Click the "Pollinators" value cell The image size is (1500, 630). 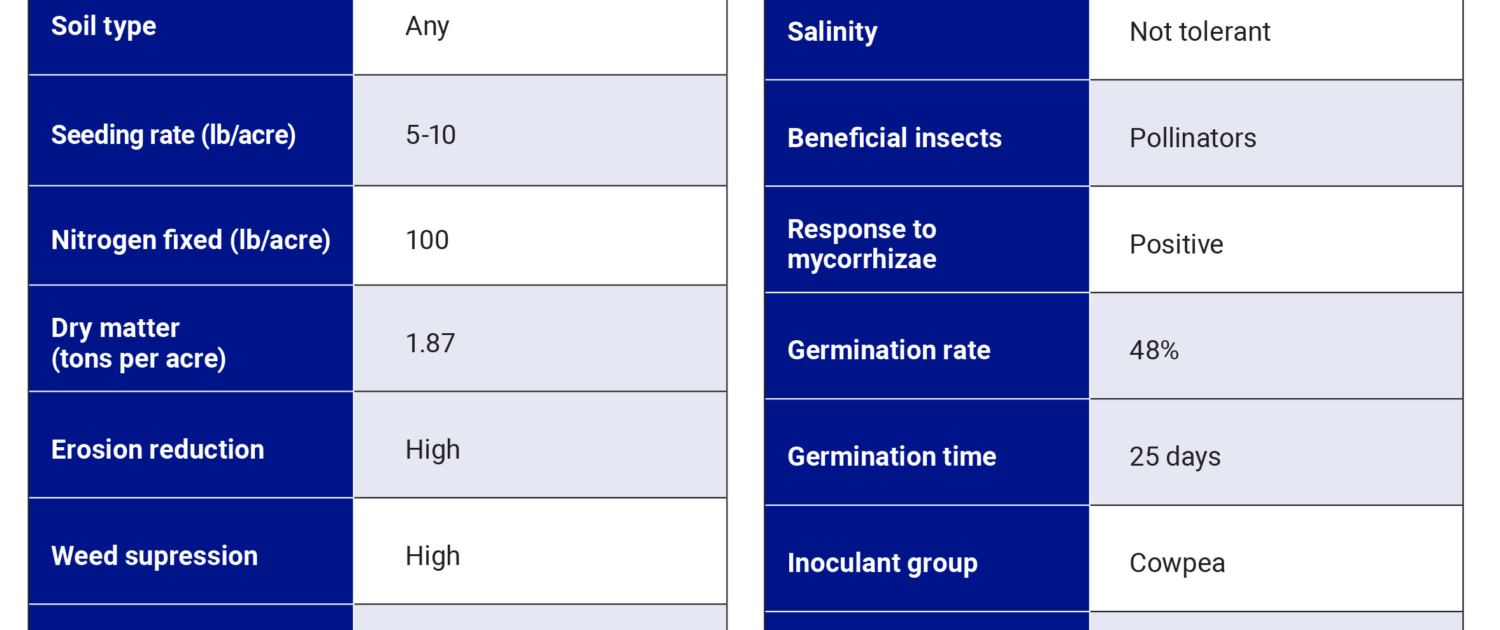click(x=1193, y=138)
